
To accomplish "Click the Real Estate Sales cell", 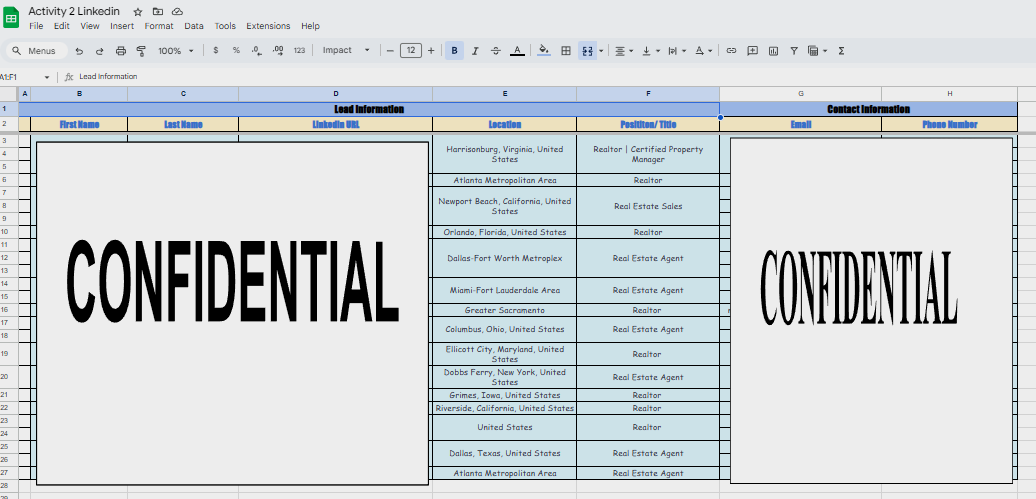I will coord(648,206).
